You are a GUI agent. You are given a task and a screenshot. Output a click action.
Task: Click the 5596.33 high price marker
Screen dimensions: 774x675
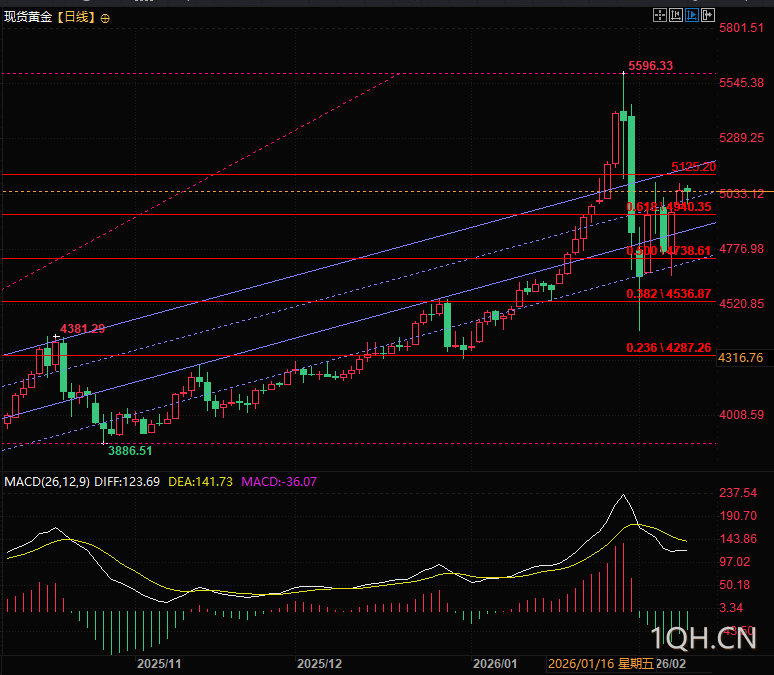tap(650, 66)
